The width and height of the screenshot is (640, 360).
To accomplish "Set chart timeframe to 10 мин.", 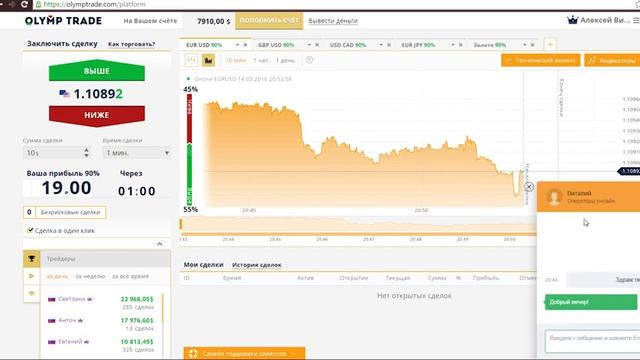I will tap(236, 60).
